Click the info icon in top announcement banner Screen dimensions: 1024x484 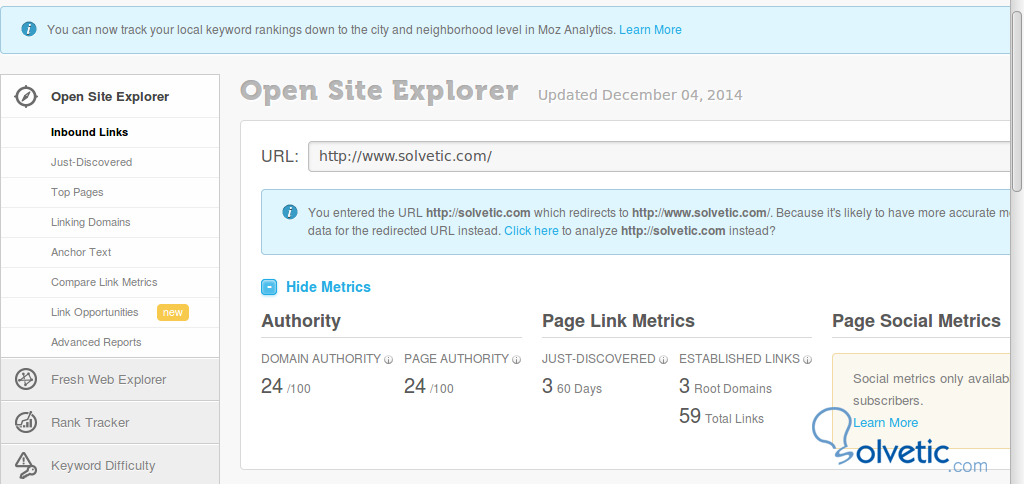pyautogui.click(x=29, y=29)
